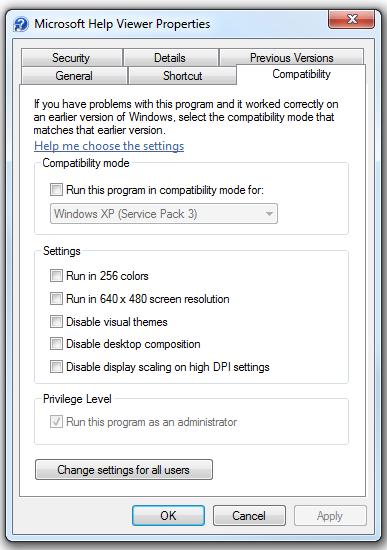Close the Properties dialog window
This screenshot has width=387, height=550.
pos(351,20)
